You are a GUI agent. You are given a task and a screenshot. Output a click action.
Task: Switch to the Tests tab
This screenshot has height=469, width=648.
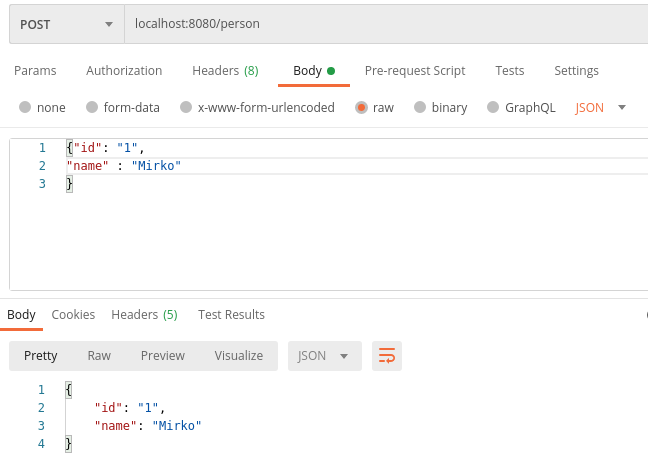pos(510,71)
